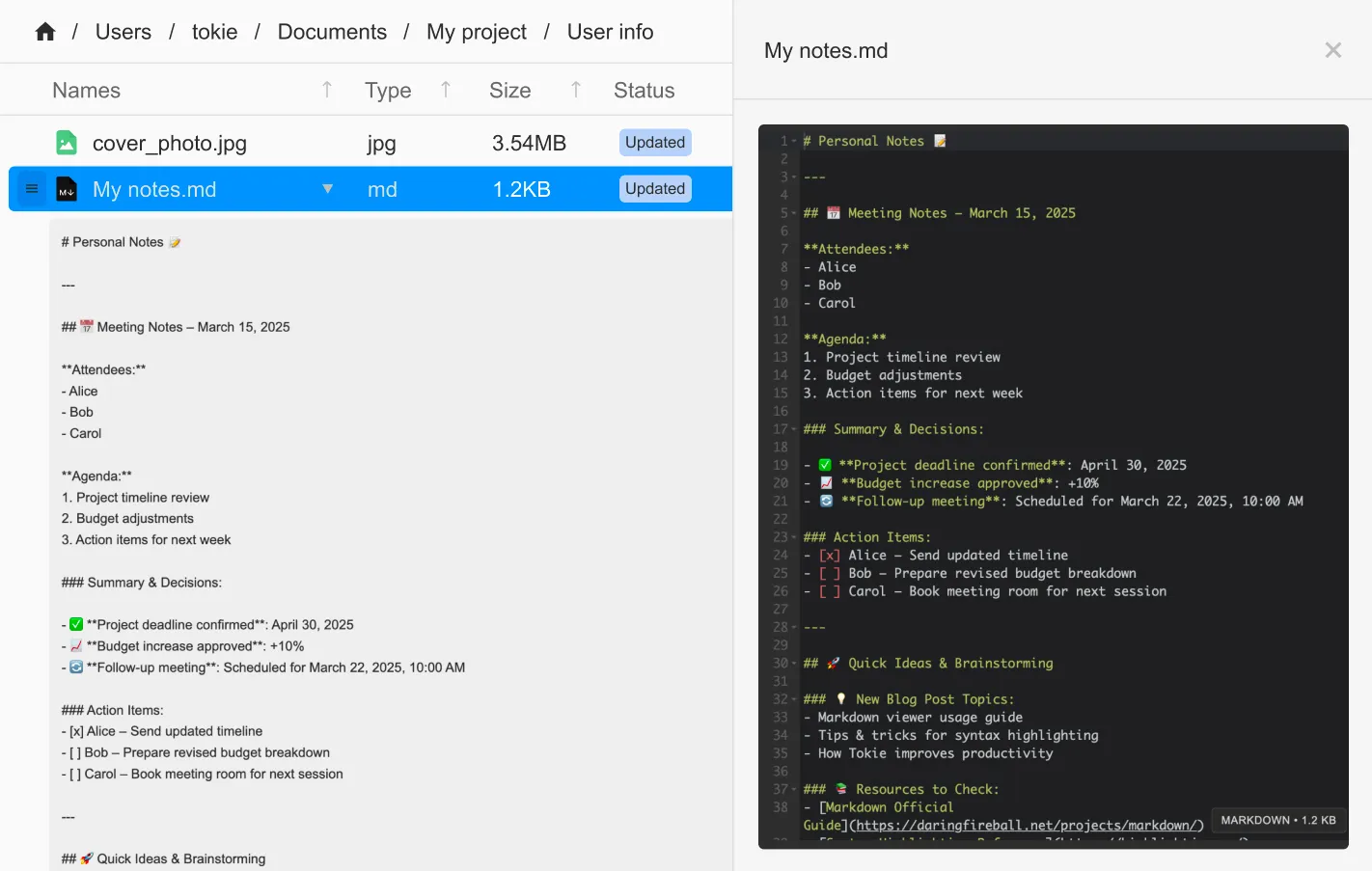The height and width of the screenshot is (871, 1372).
Task: Collapse the My notes.md inline preview triangle
Action: [328, 189]
